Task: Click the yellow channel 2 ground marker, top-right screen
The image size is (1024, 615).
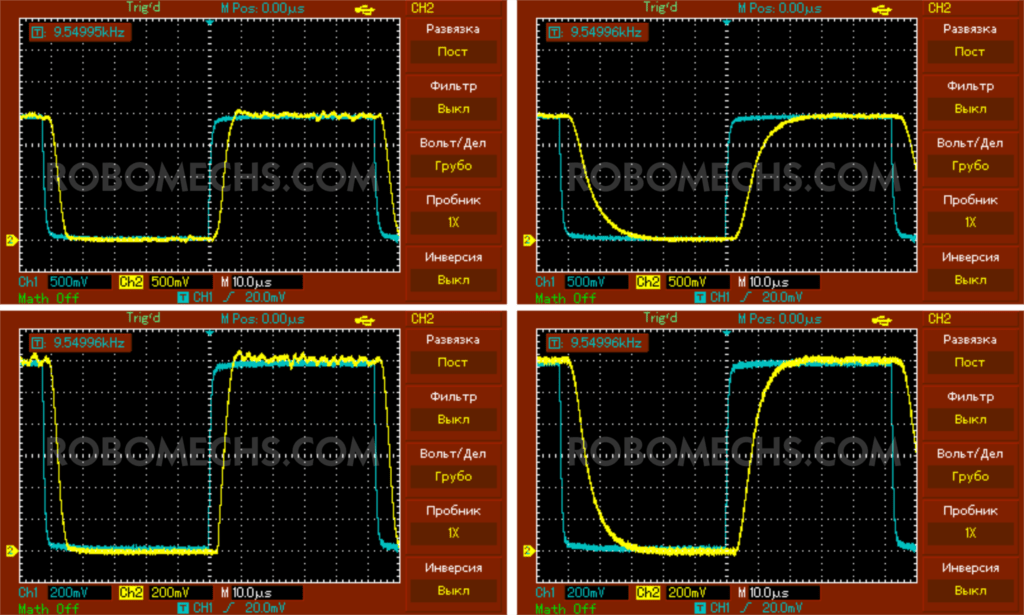Action: [527, 241]
